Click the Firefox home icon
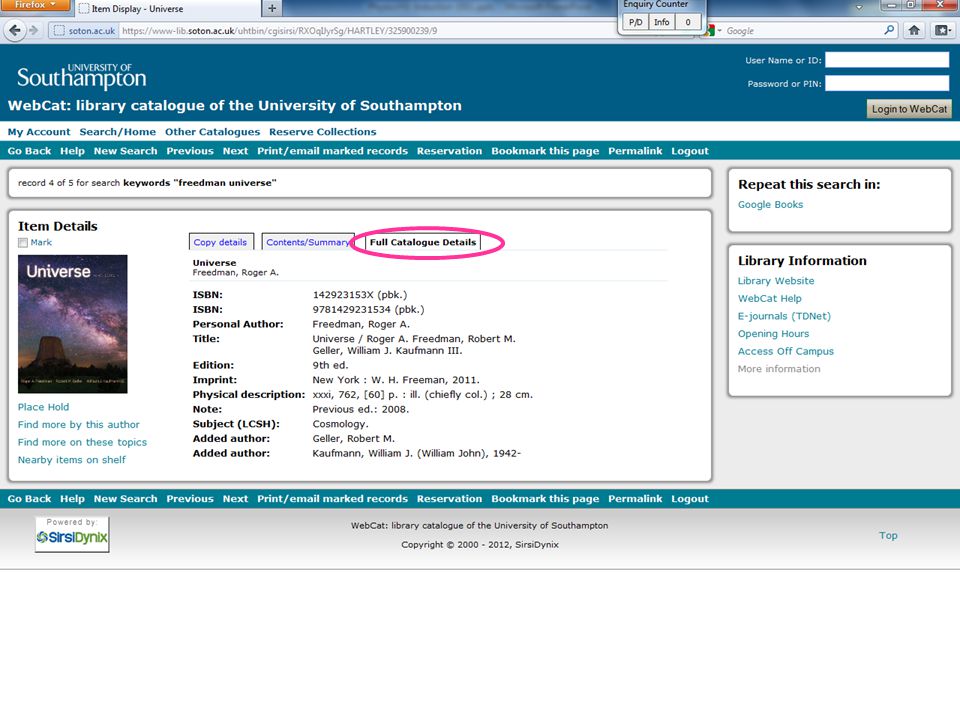The height and width of the screenshot is (720, 960). click(914, 30)
